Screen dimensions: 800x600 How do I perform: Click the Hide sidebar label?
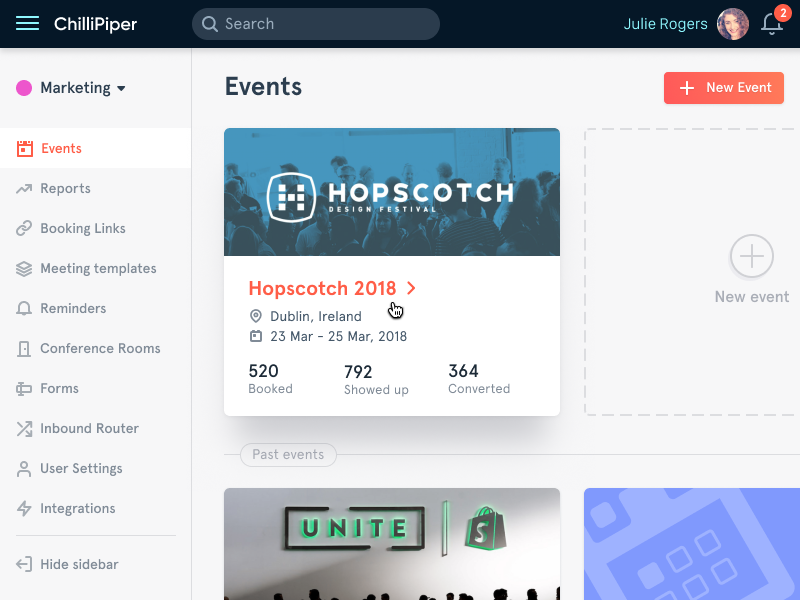79,564
